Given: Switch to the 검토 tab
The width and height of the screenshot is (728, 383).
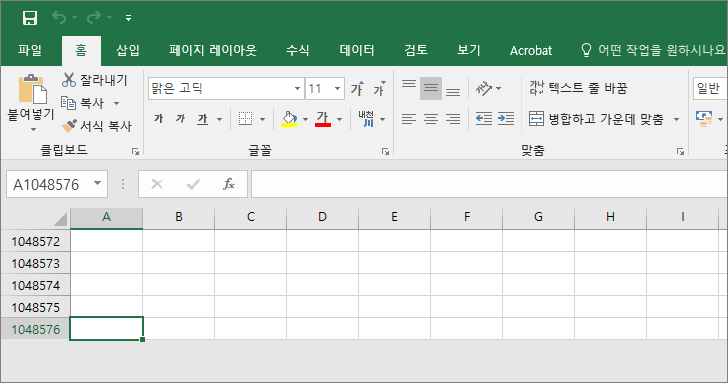Looking at the screenshot, I should [416, 50].
